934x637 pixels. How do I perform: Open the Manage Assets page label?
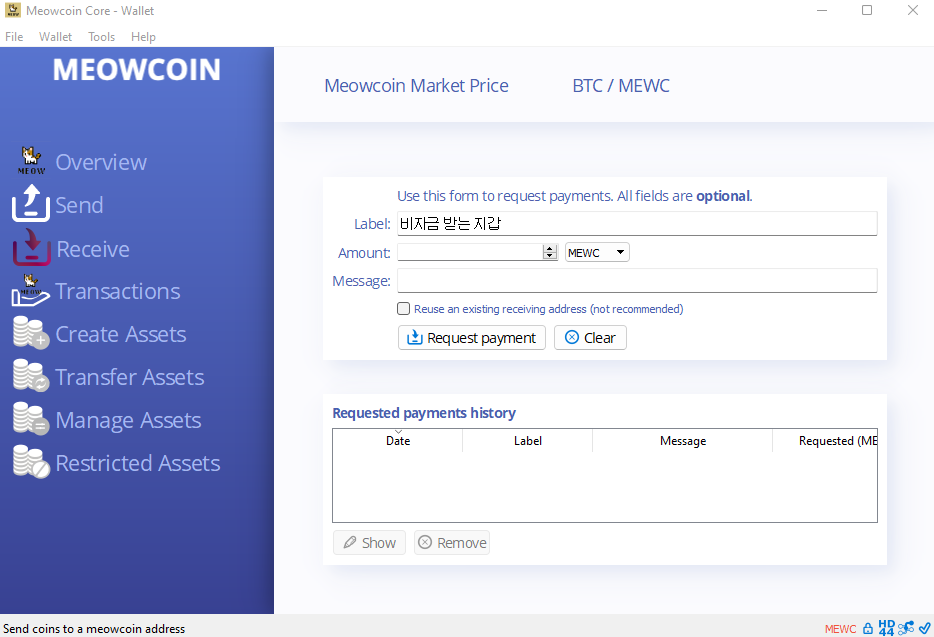pyautogui.click(x=129, y=421)
